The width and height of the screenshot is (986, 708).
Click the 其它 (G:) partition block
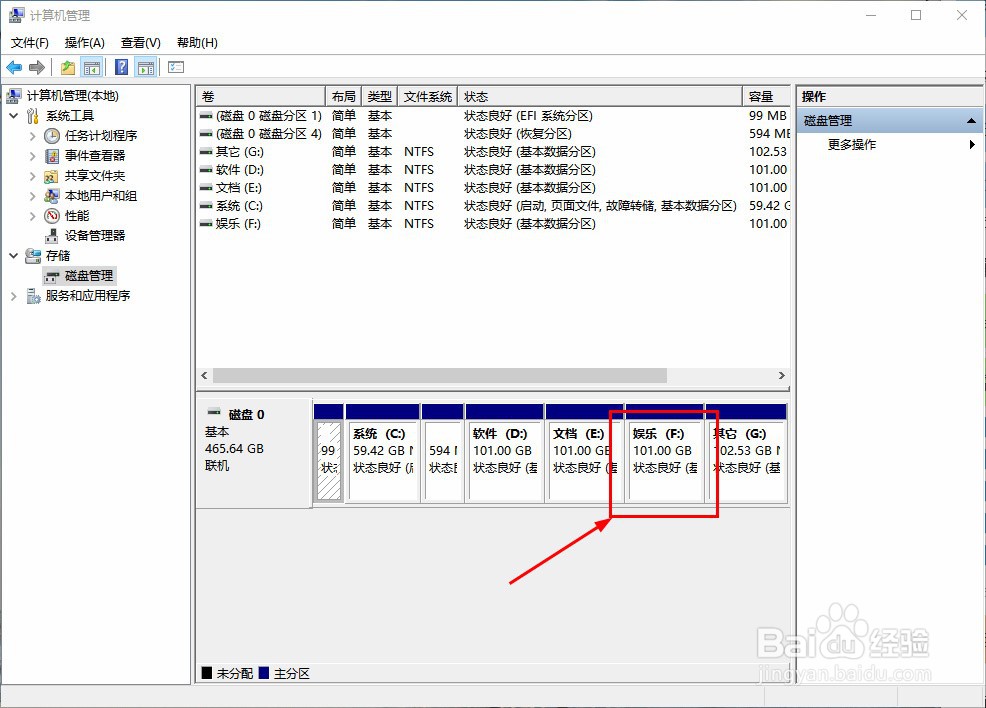[x=746, y=453]
